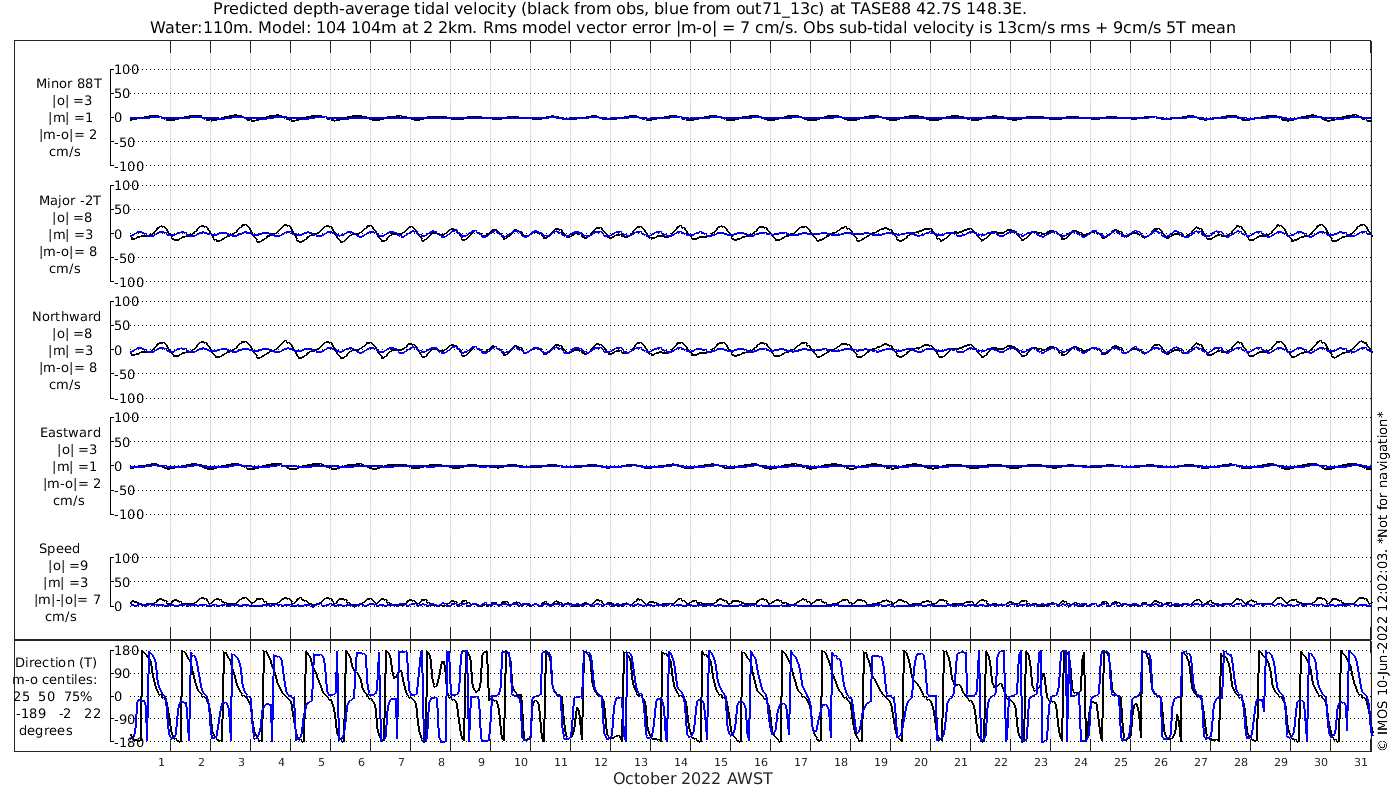Click "|m| =3" in the Speed panel
Screen dimensions: 1400x800
coord(66,583)
